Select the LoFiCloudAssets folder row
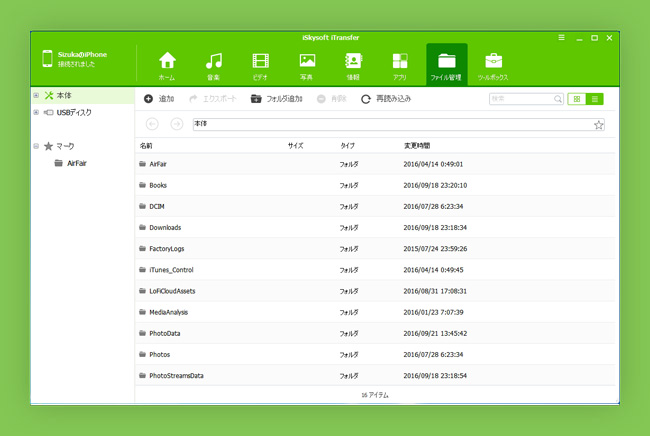Image resolution: width=650 pixels, height=436 pixels. pyautogui.click(x=375, y=291)
